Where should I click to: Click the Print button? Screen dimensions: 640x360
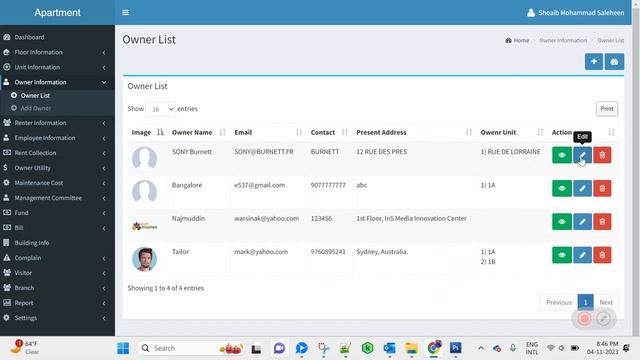tap(607, 109)
